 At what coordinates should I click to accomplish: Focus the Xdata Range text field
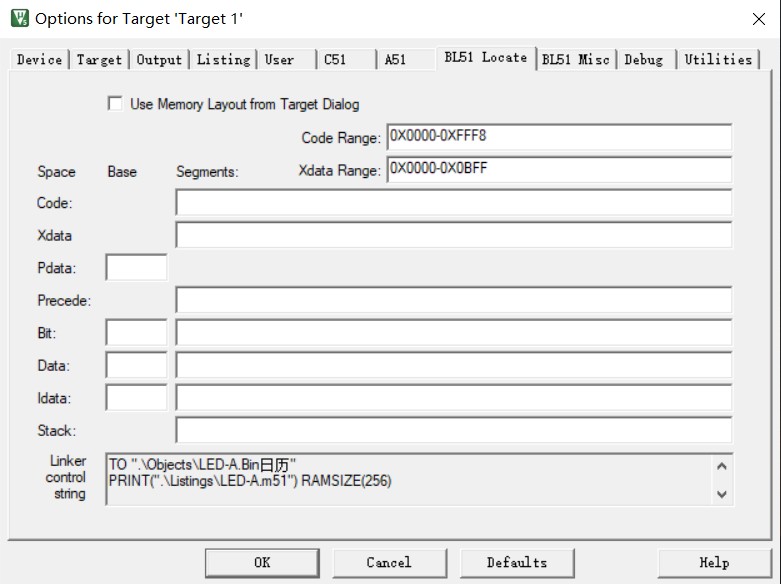coord(558,169)
